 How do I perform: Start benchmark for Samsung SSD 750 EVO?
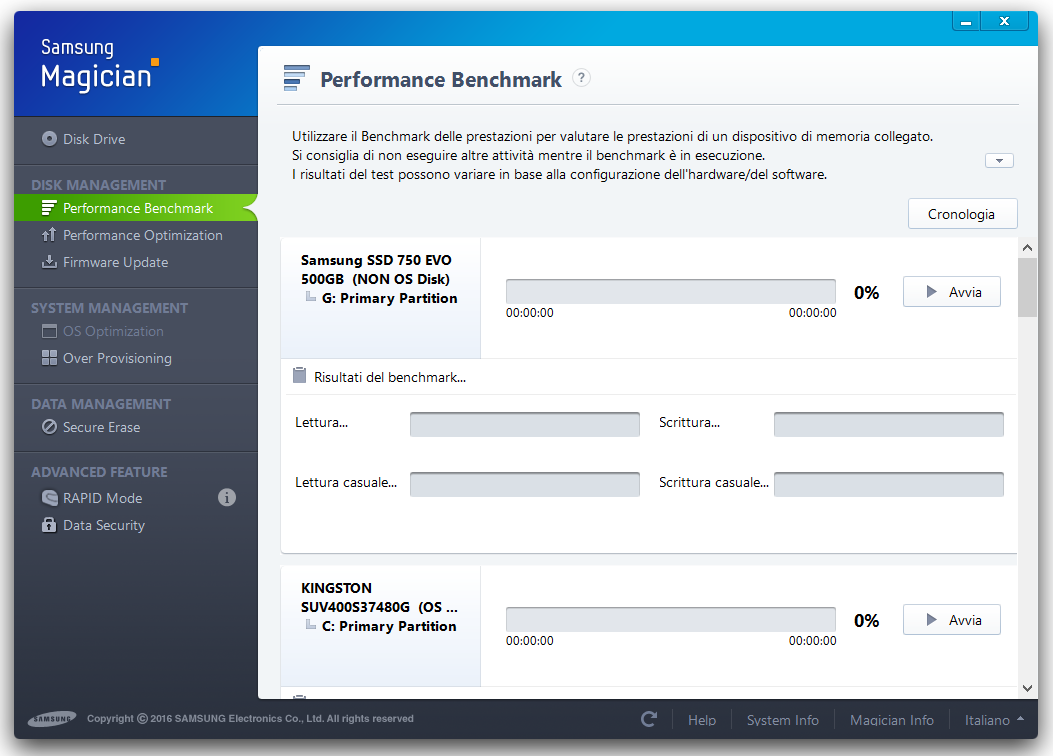pyautogui.click(x=952, y=292)
